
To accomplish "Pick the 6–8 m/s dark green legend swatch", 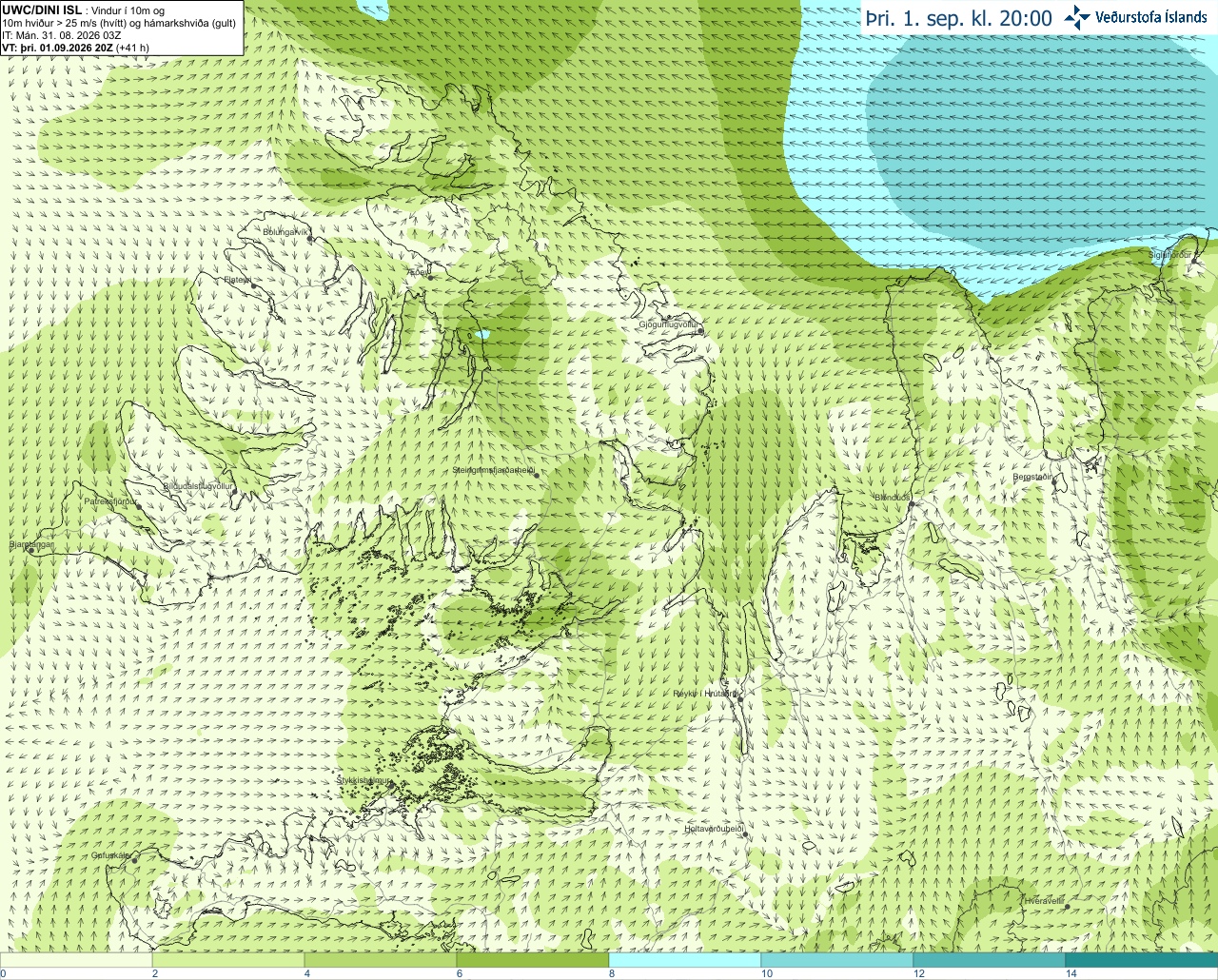I will [533, 959].
